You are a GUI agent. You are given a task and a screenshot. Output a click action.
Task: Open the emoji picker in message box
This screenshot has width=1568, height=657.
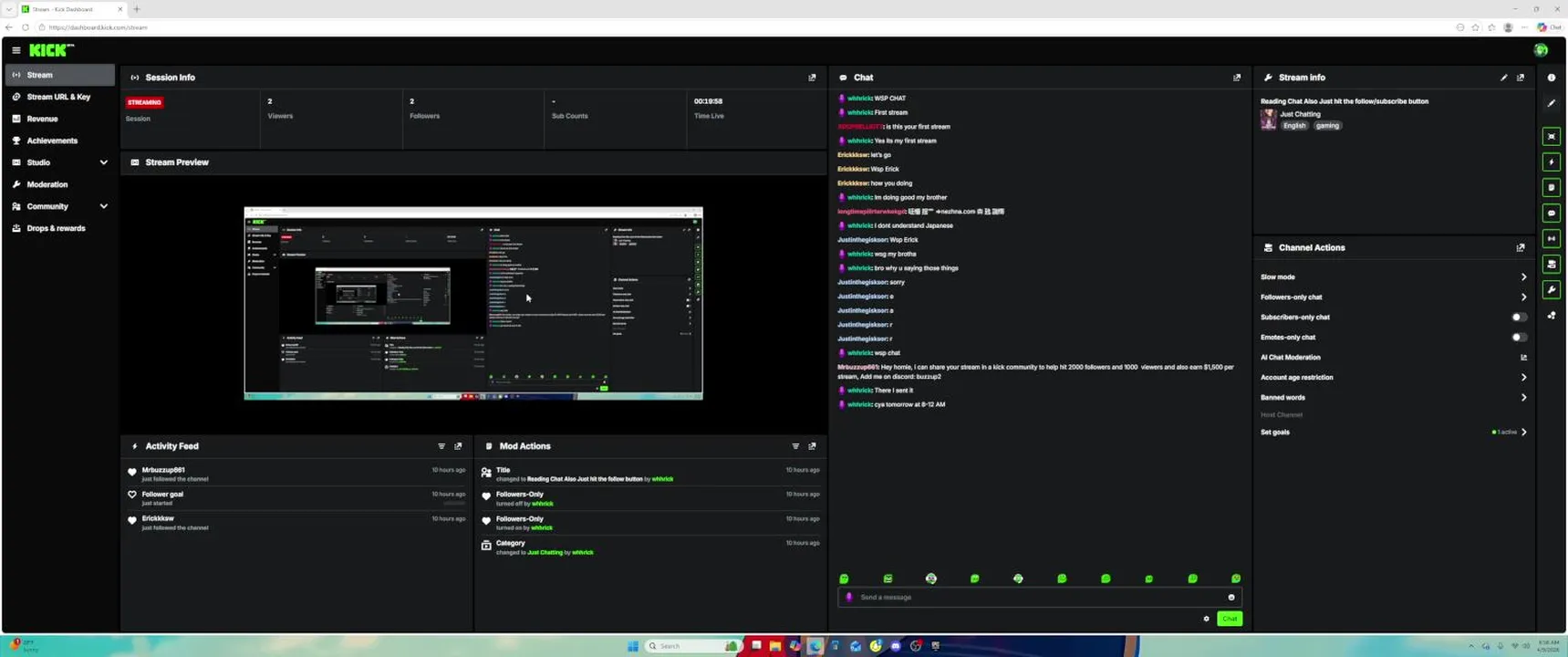click(1231, 598)
